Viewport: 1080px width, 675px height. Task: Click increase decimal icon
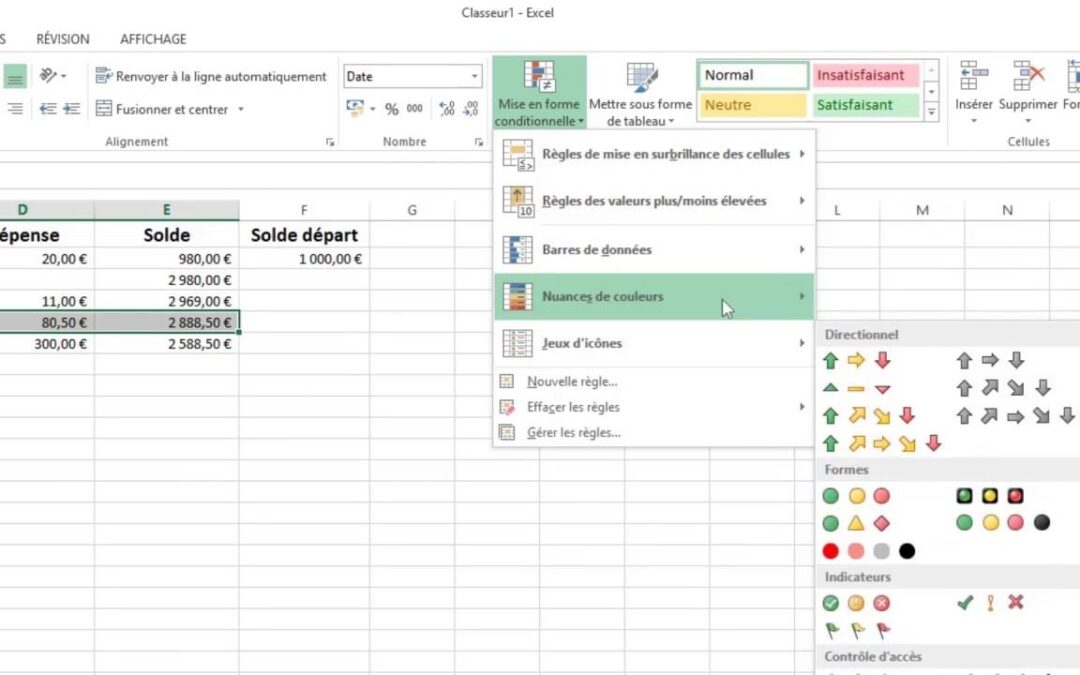click(446, 109)
